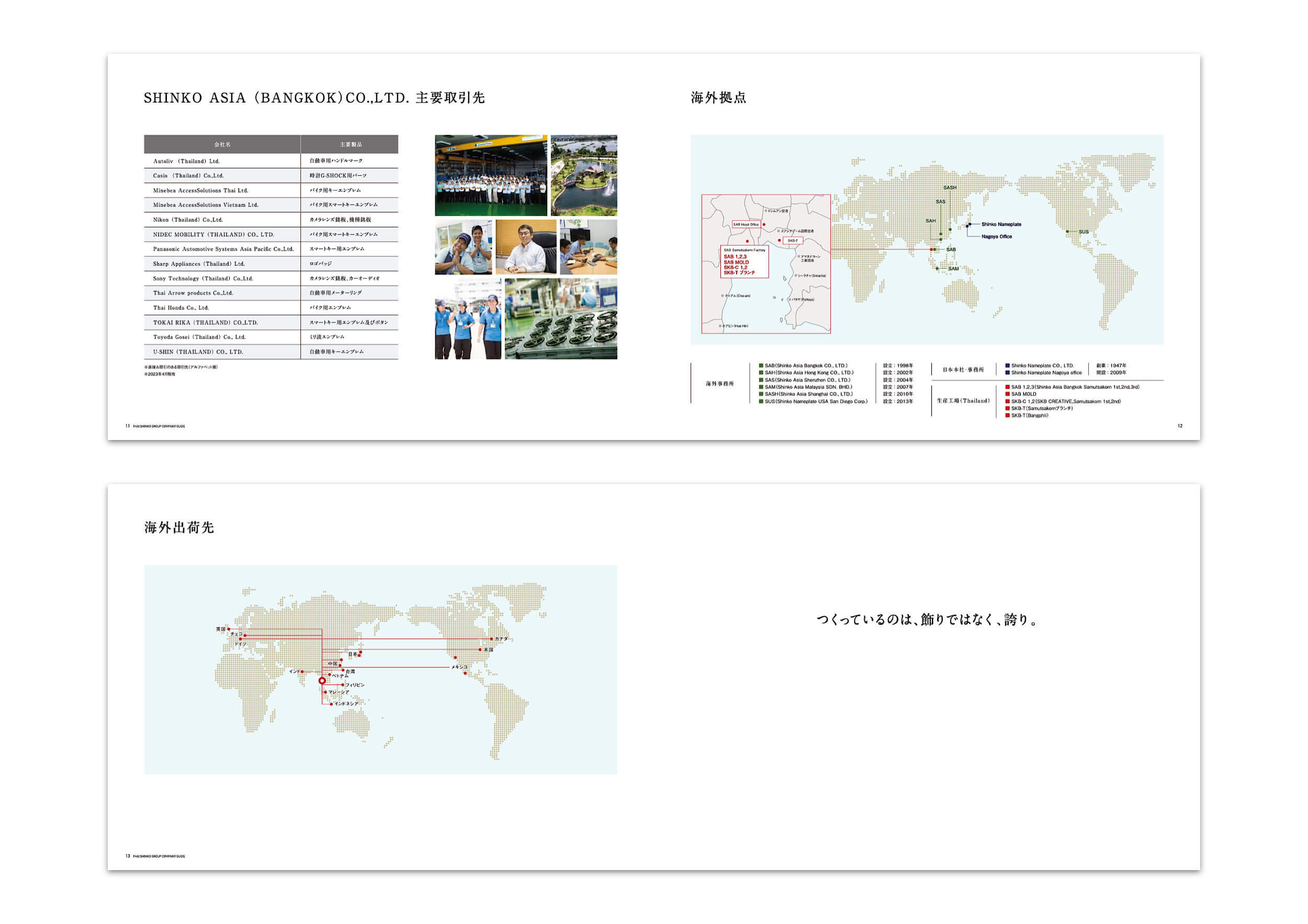Viewport: 1308px width, 924px height.
Task: Click the photo of two smiling workers in caps
Action: click(463, 247)
